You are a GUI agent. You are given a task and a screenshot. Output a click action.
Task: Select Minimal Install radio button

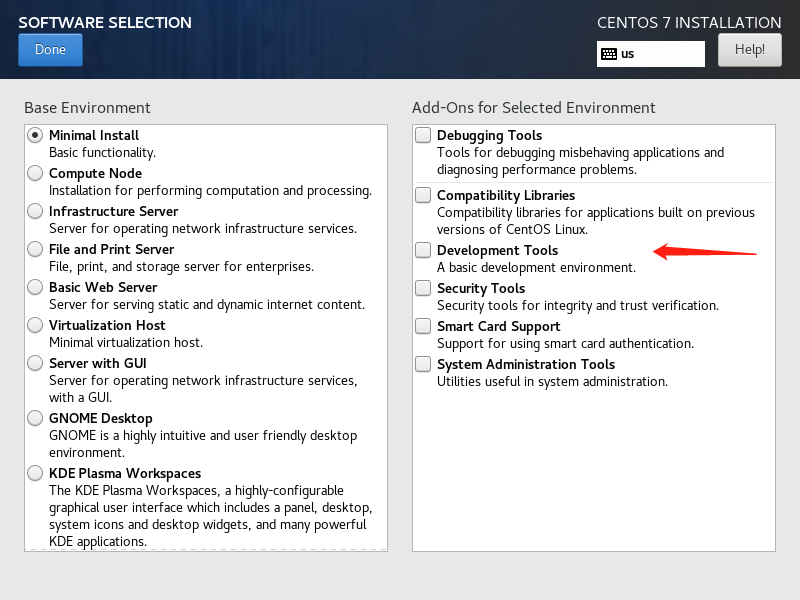click(x=35, y=135)
